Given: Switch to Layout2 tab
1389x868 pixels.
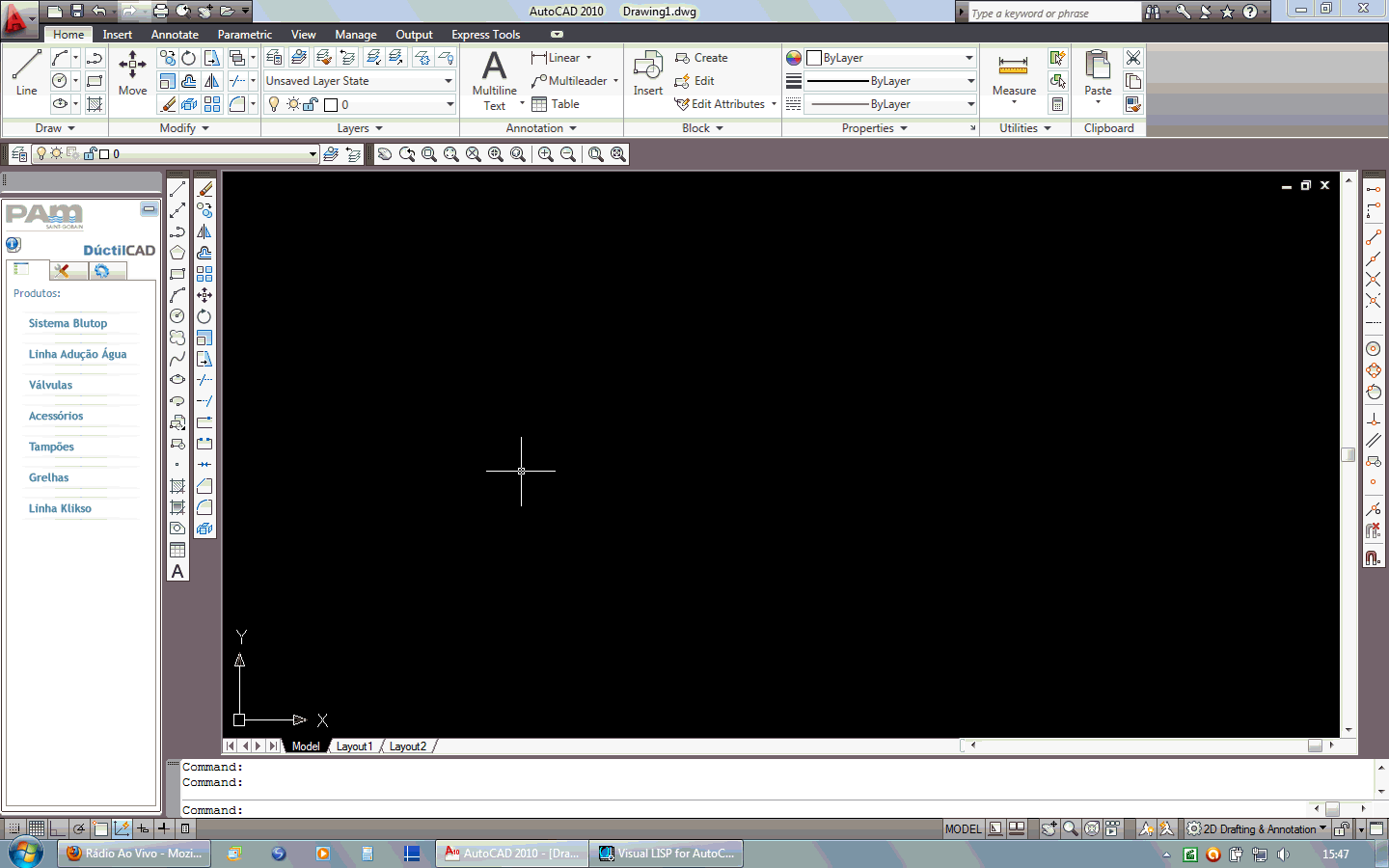Looking at the screenshot, I should [408, 746].
